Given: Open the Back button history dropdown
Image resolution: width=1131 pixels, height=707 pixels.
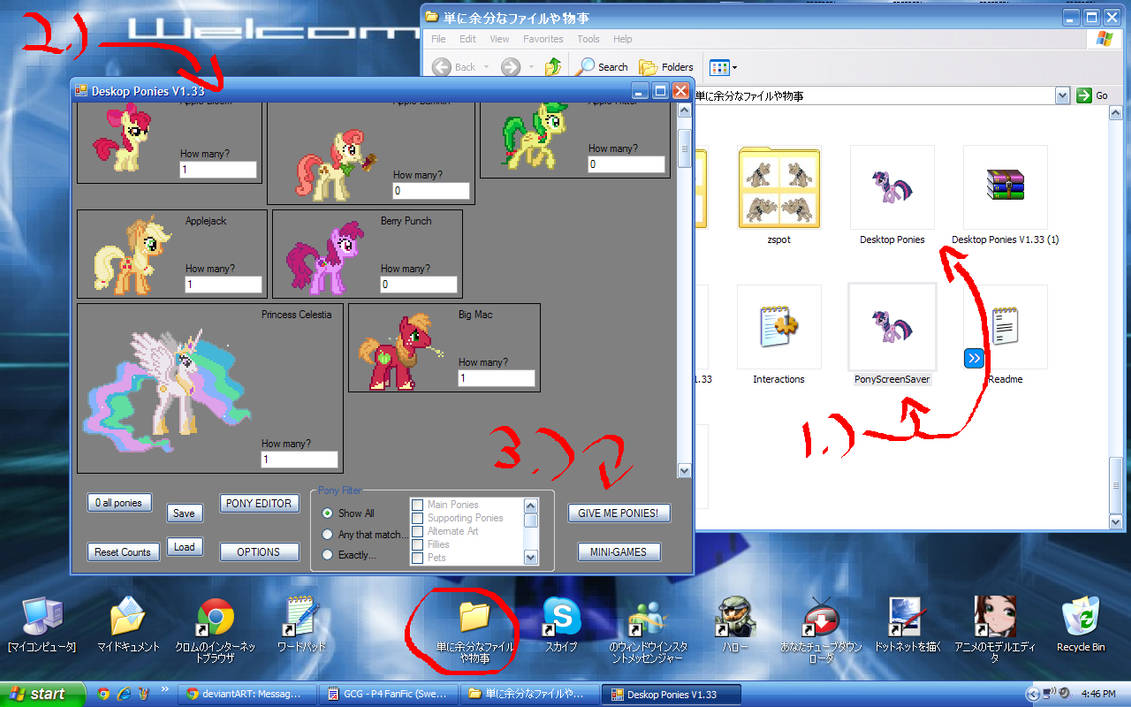Looking at the screenshot, I should coord(485,67).
